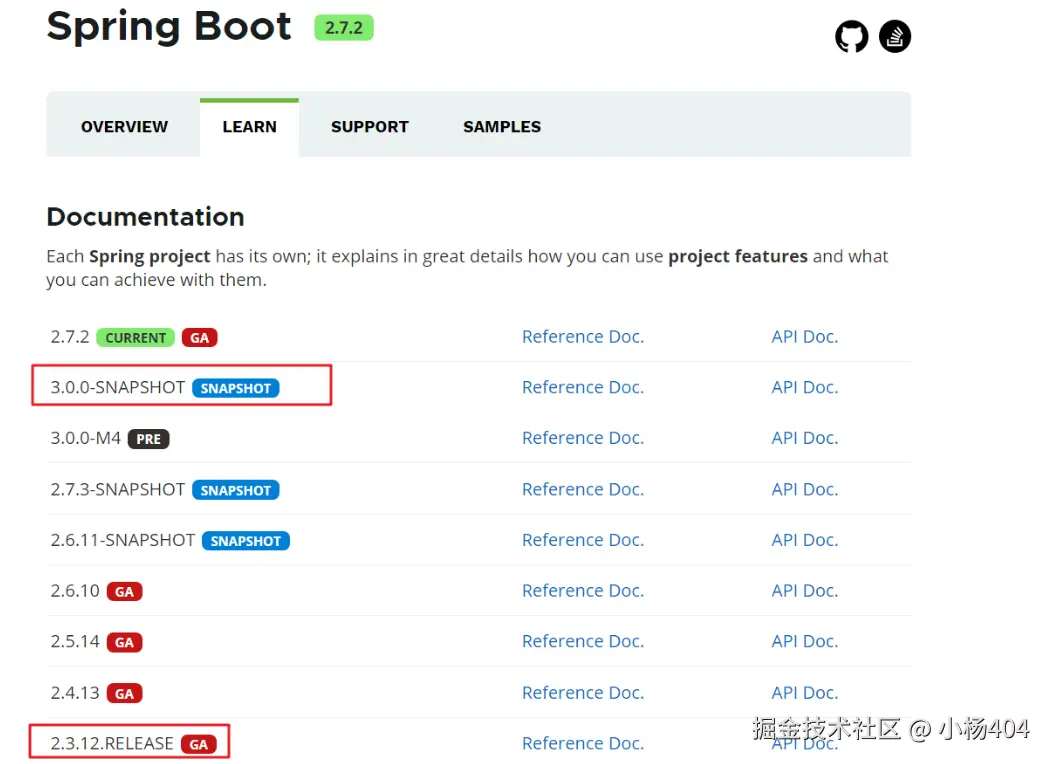Click the GA badge next to 2.5.14
This screenshot has width=1051, height=764.
(x=124, y=643)
